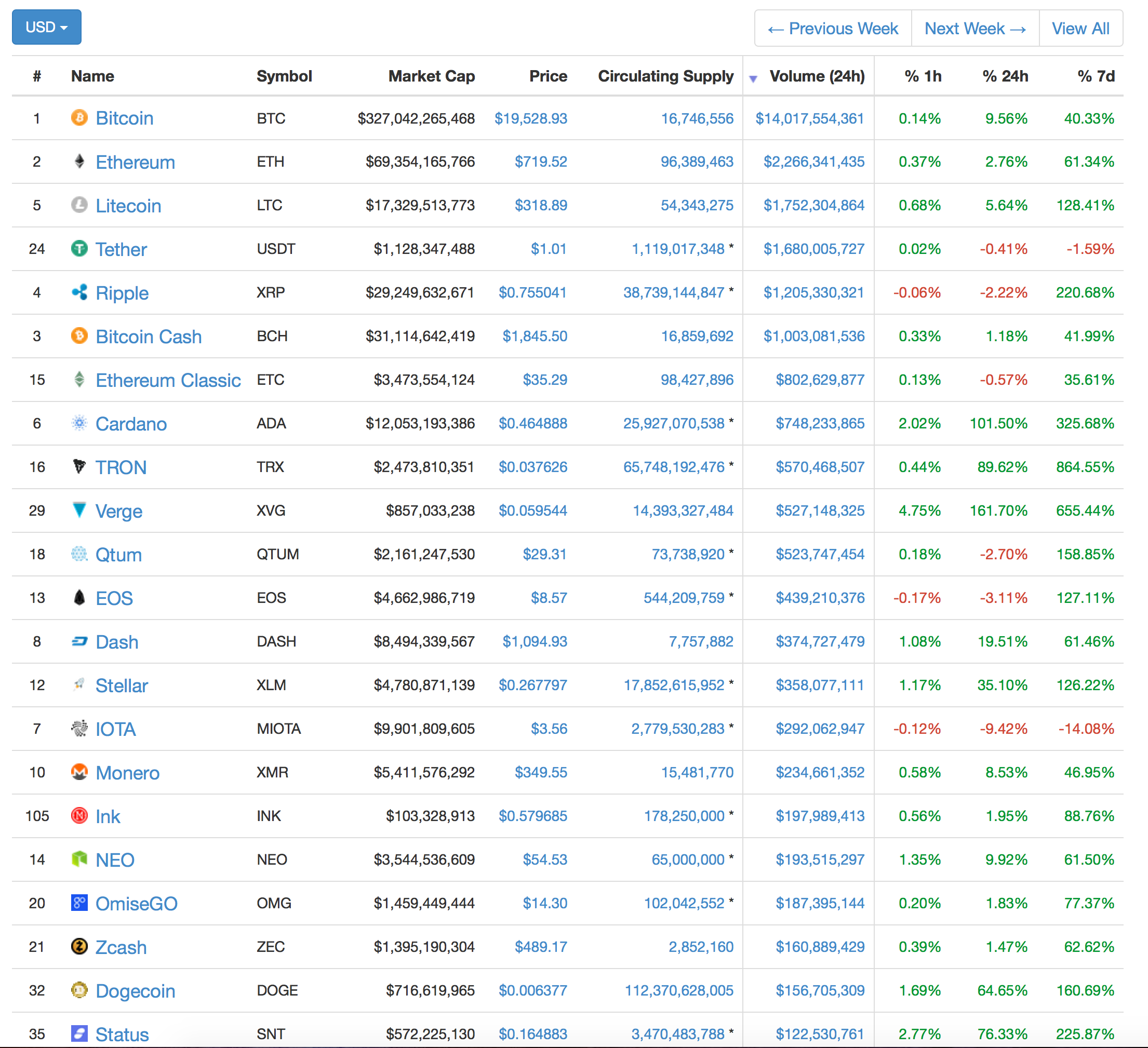The width and height of the screenshot is (1148, 1048).
Task: Click Ripple price $0.755041
Action: [532, 292]
